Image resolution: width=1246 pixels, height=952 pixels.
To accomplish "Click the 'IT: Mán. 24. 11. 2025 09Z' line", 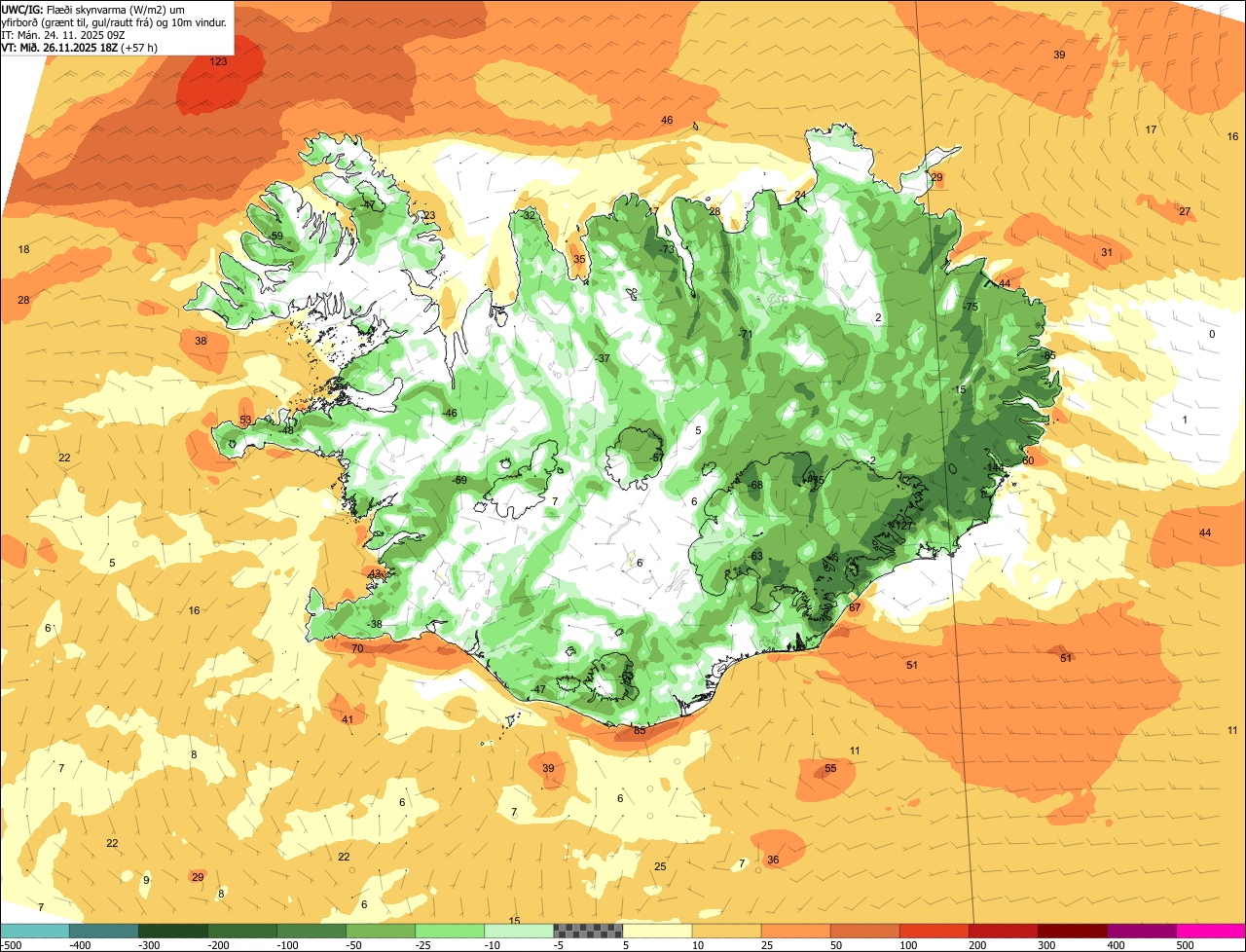I will [x=63, y=34].
